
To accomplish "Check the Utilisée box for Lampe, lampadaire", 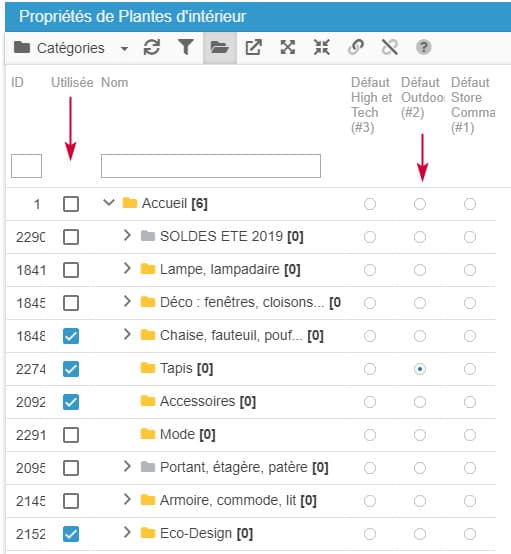I will pos(71,270).
